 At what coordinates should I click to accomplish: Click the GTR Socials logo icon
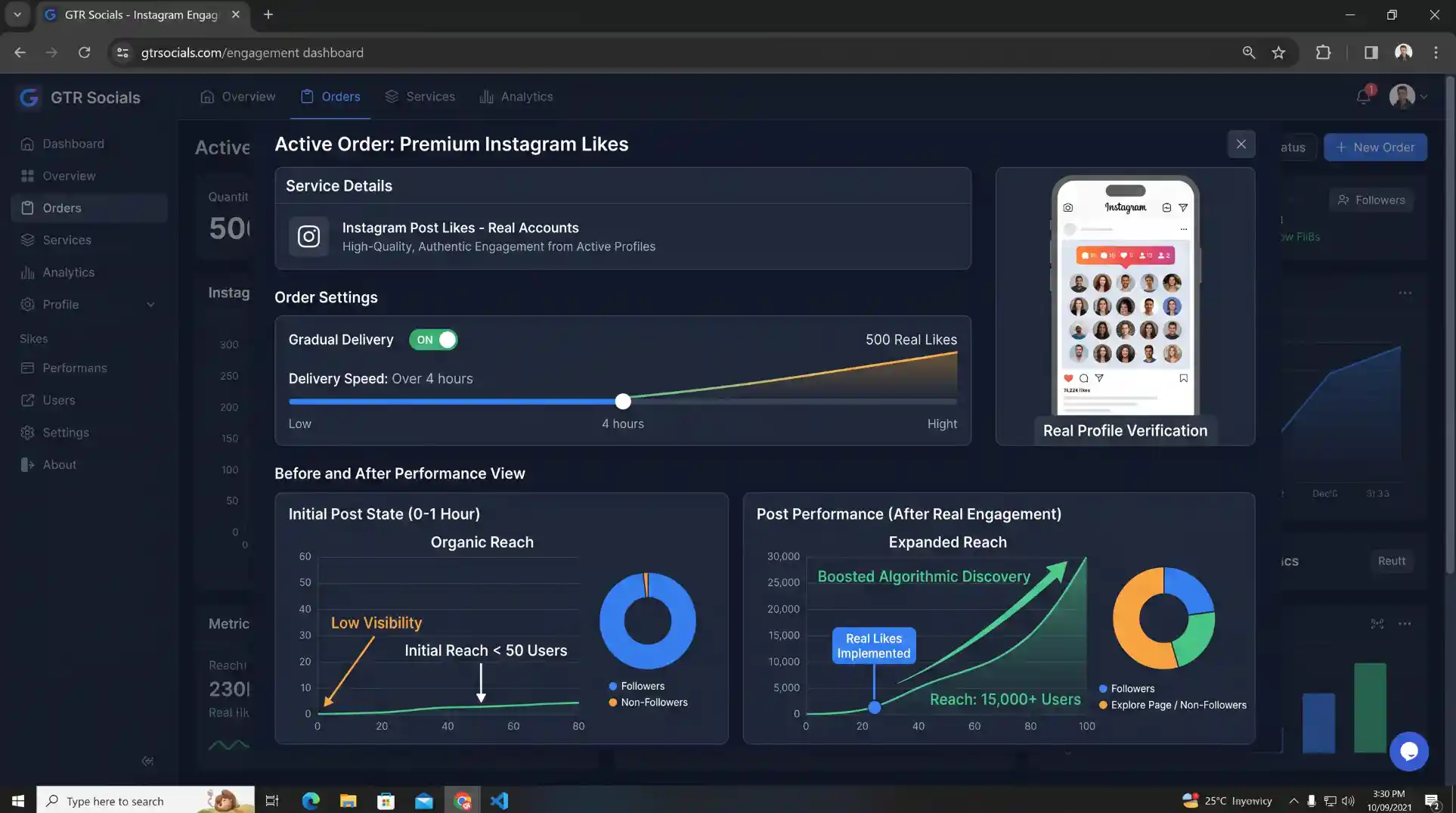[x=29, y=98]
